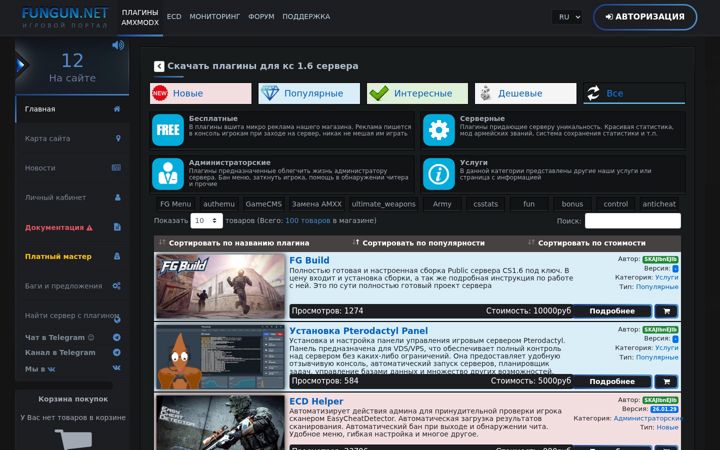This screenshot has width=720, height=450.
Task: Open Найти сервер с плагином in the sidebar
Action: (x=73, y=315)
